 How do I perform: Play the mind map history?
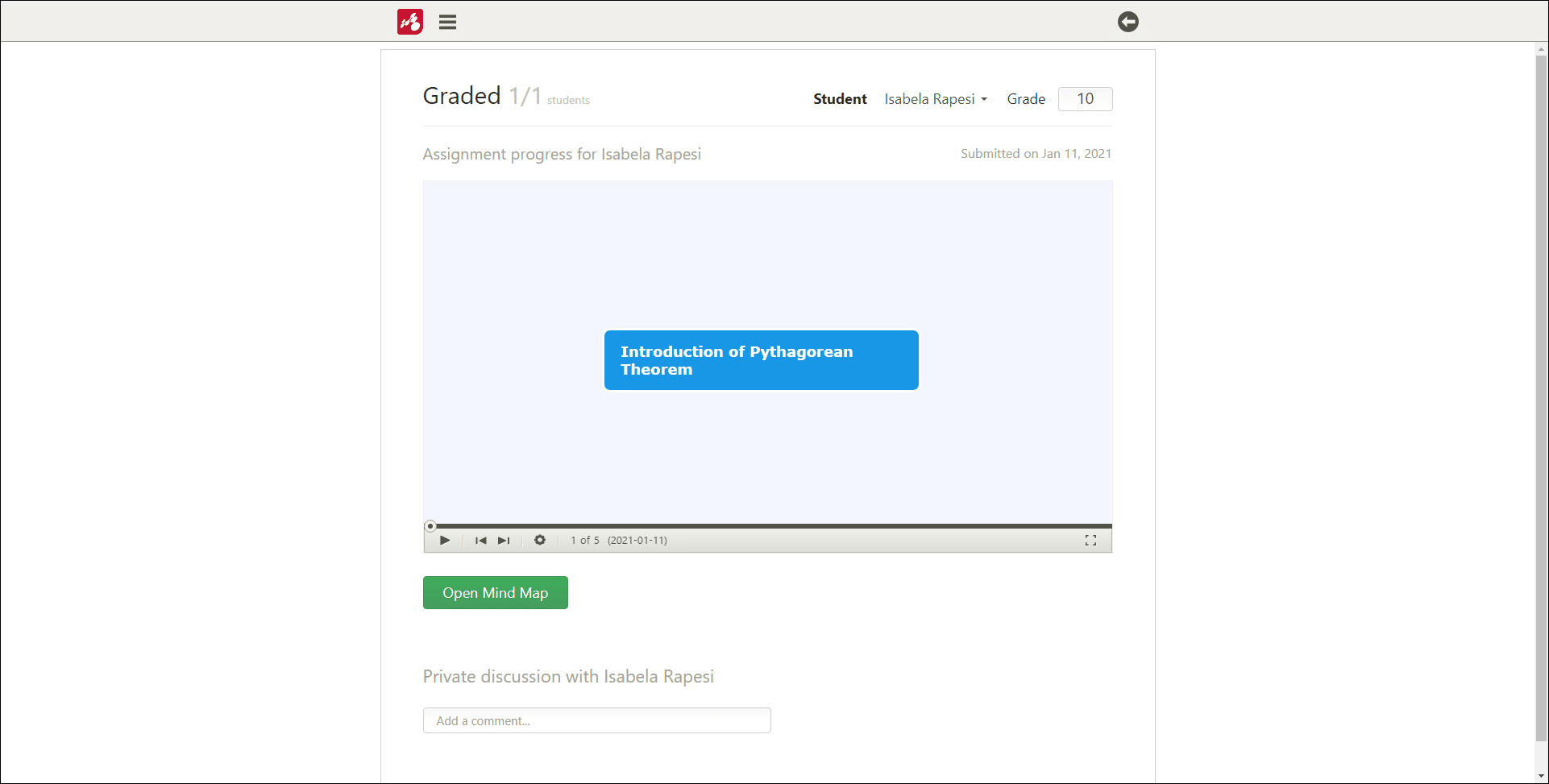tap(445, 541)
